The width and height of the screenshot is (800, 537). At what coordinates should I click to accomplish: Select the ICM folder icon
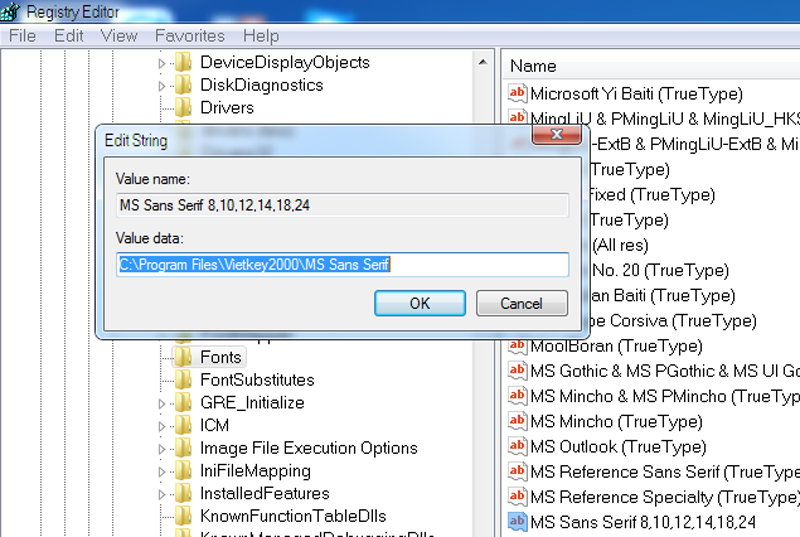[184, 425]
